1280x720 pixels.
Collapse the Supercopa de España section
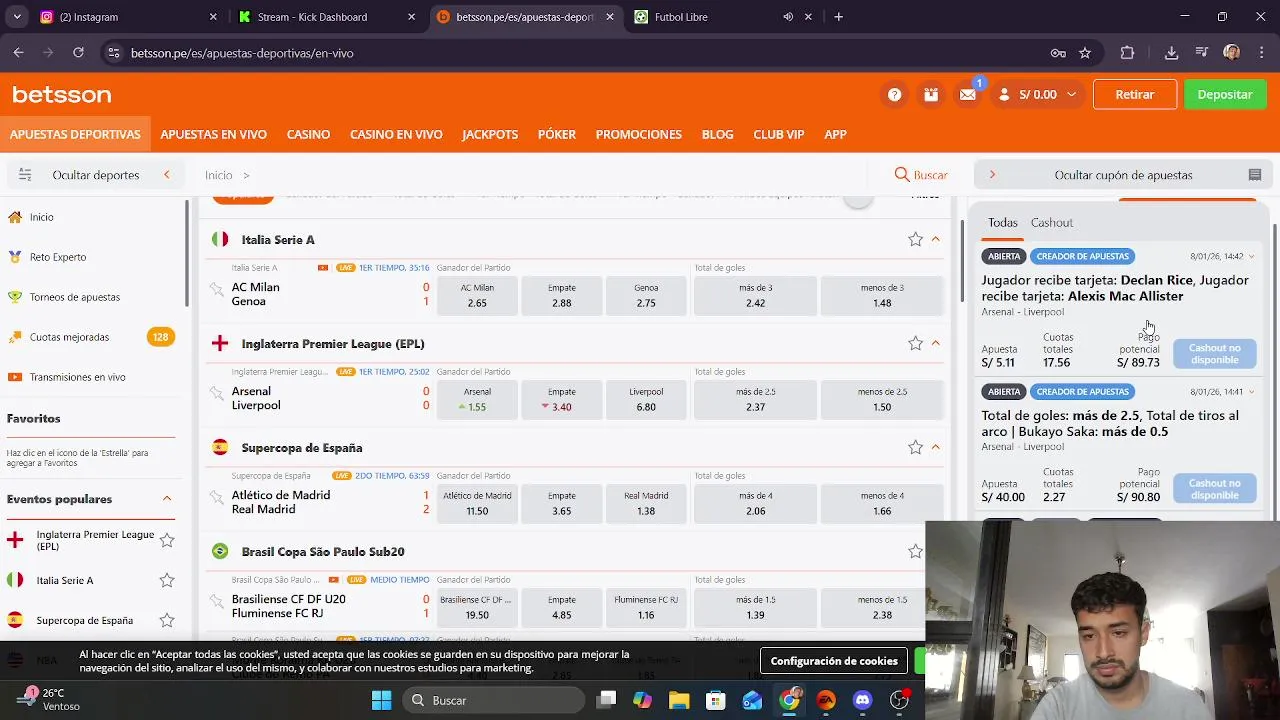936,448
